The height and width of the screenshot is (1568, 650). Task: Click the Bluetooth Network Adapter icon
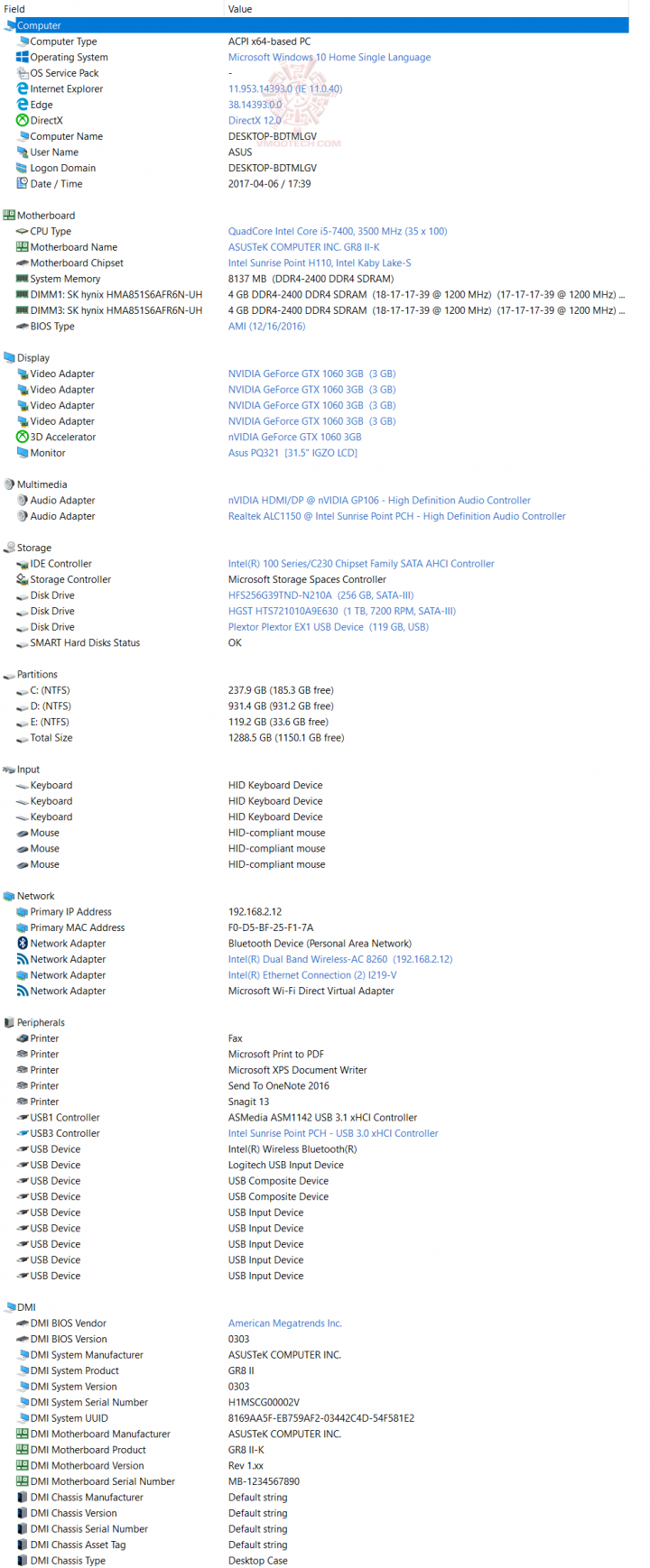[x=23, y=943]
